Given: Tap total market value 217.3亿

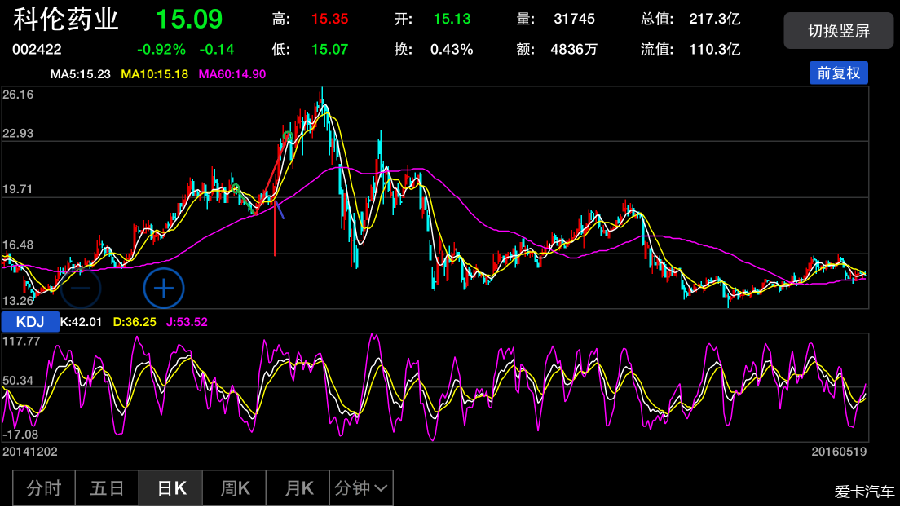Looking at the screenshot, I should (715, 19).
